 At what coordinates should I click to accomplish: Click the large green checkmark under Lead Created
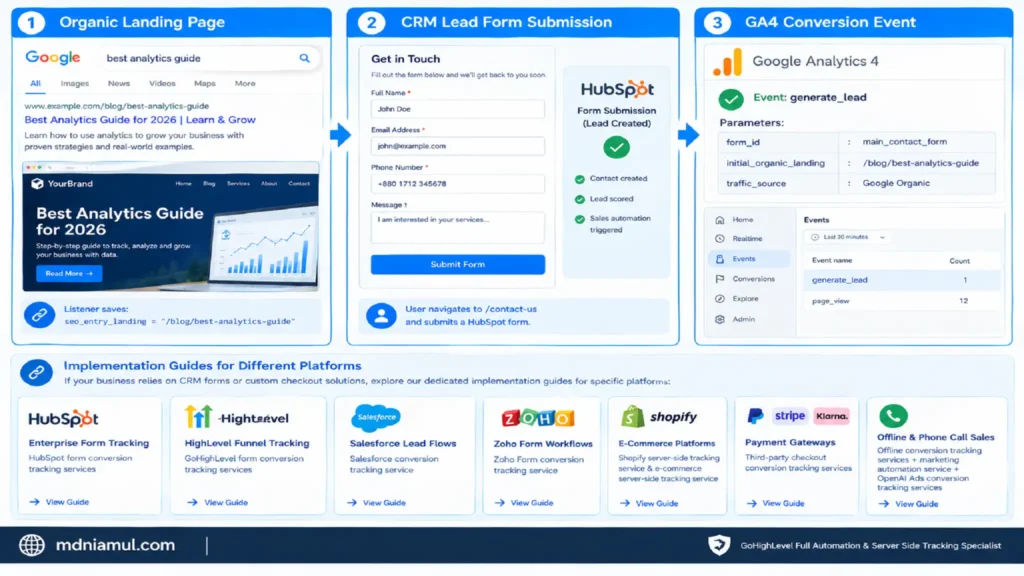click(x=616, y=148)
